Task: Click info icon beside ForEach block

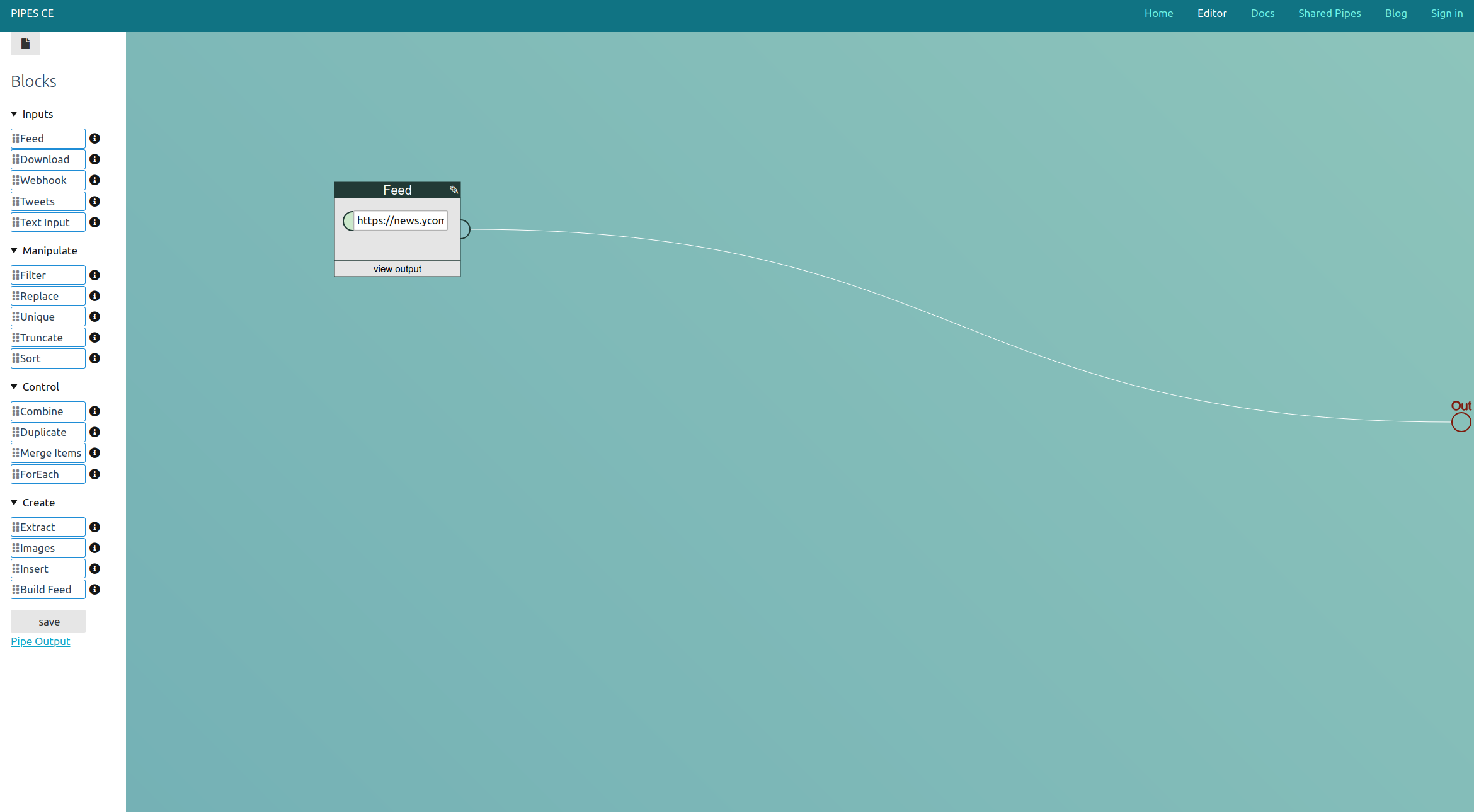Action: click(94, 474)
